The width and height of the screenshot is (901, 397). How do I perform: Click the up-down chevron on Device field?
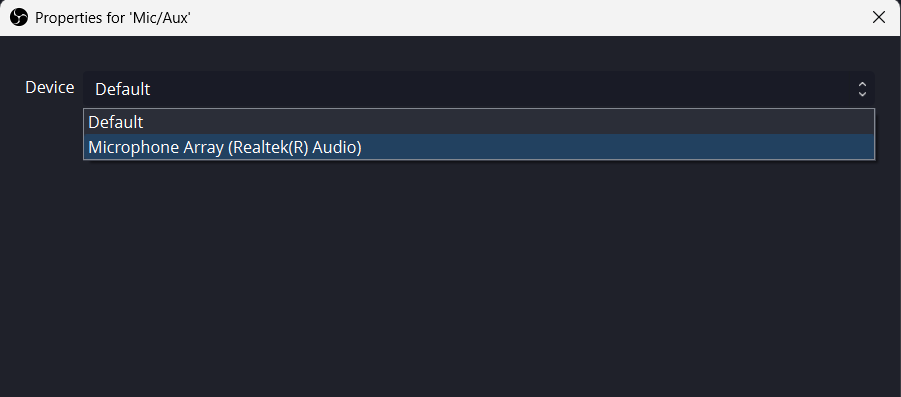[x=862, y=89]
